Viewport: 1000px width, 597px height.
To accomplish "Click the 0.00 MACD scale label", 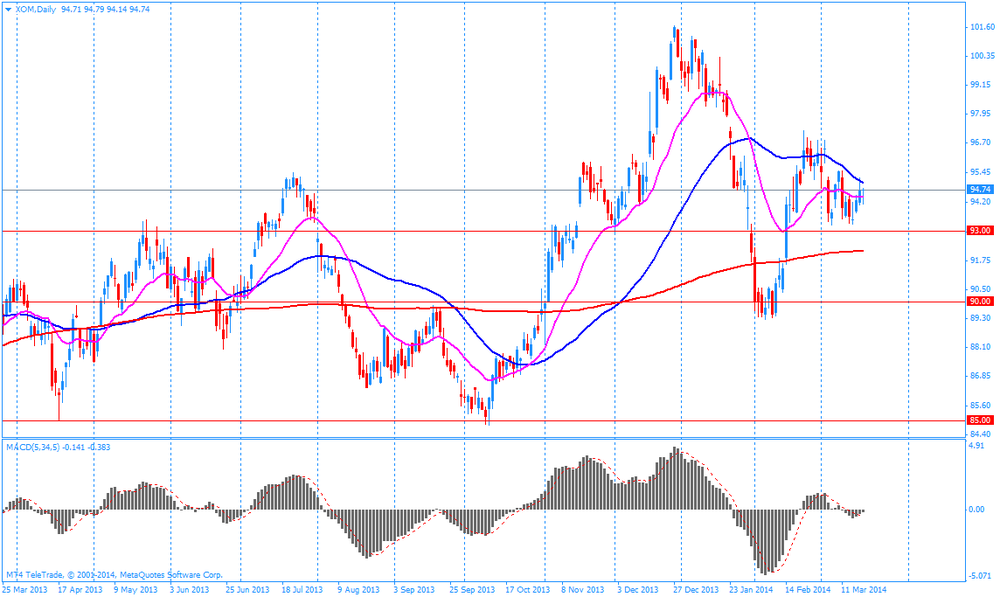I will [976, 509].
